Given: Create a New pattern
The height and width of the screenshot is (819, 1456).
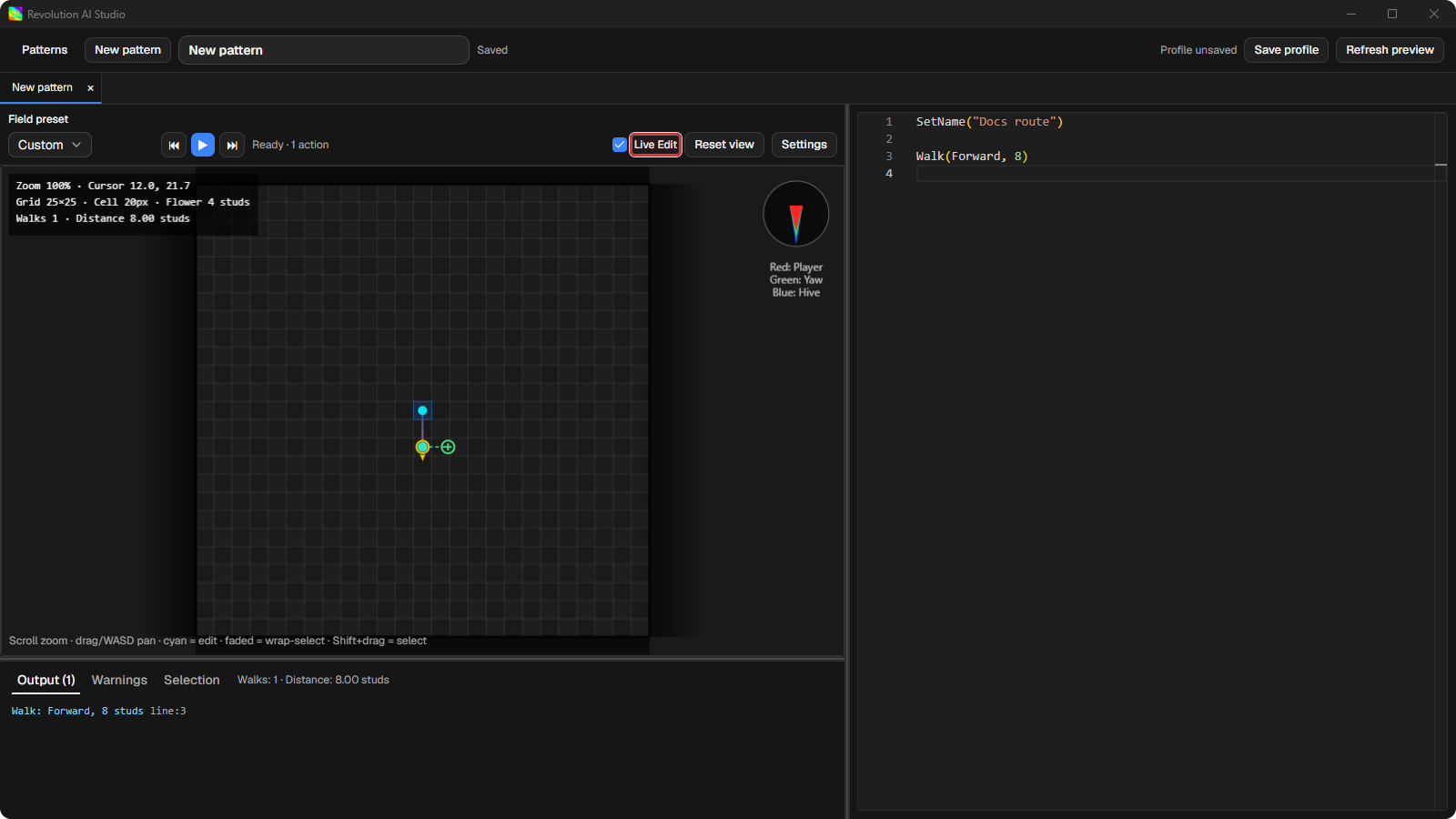Looking at the screenshot, I should (x=127, y=50).
